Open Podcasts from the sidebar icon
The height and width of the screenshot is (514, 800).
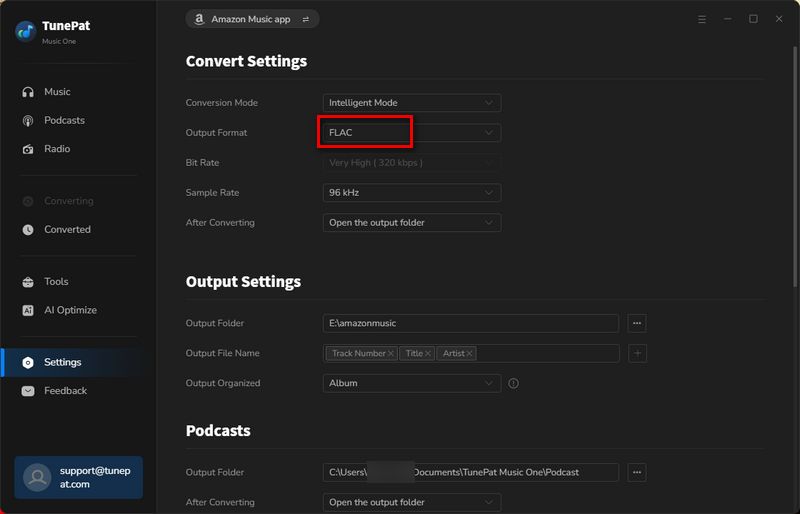coord(28,121)
